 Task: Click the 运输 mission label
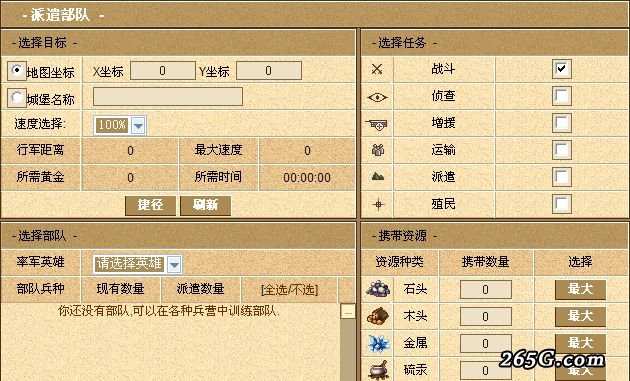point(443,150)
